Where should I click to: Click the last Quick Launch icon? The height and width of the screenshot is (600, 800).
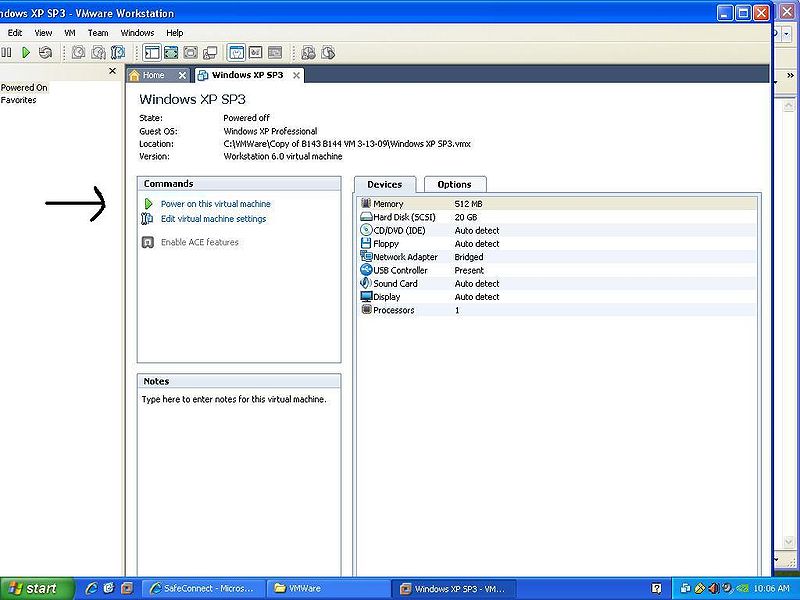coord(127,589)
